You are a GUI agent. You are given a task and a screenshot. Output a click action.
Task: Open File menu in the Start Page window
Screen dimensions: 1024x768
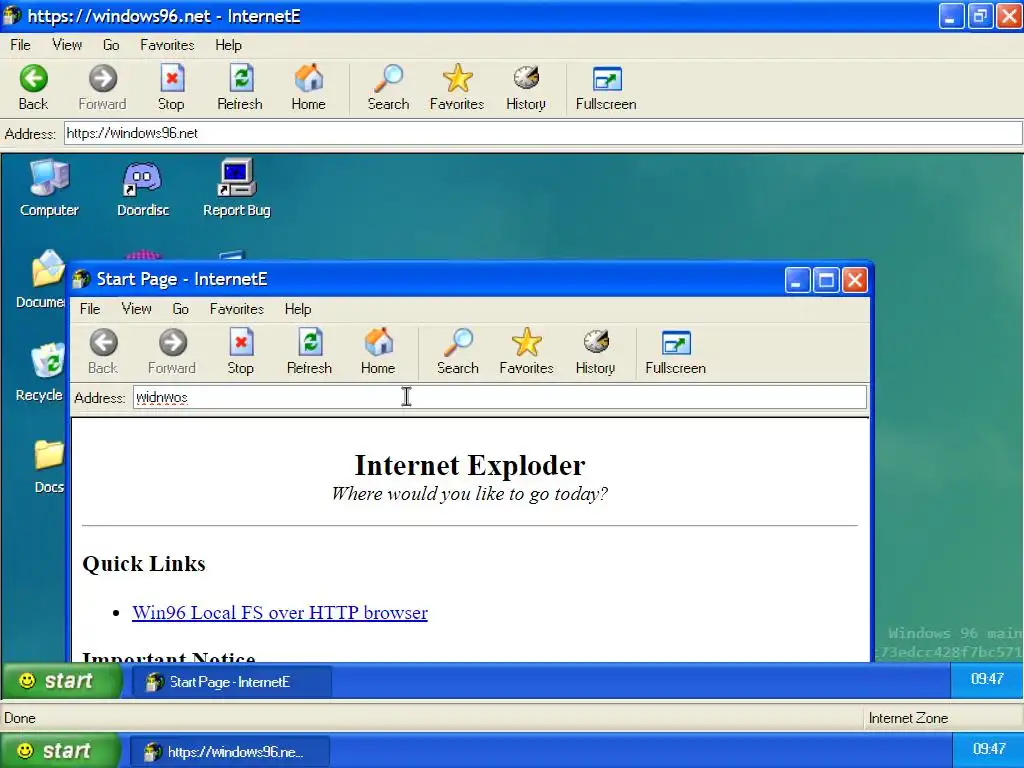click(90, 309)
